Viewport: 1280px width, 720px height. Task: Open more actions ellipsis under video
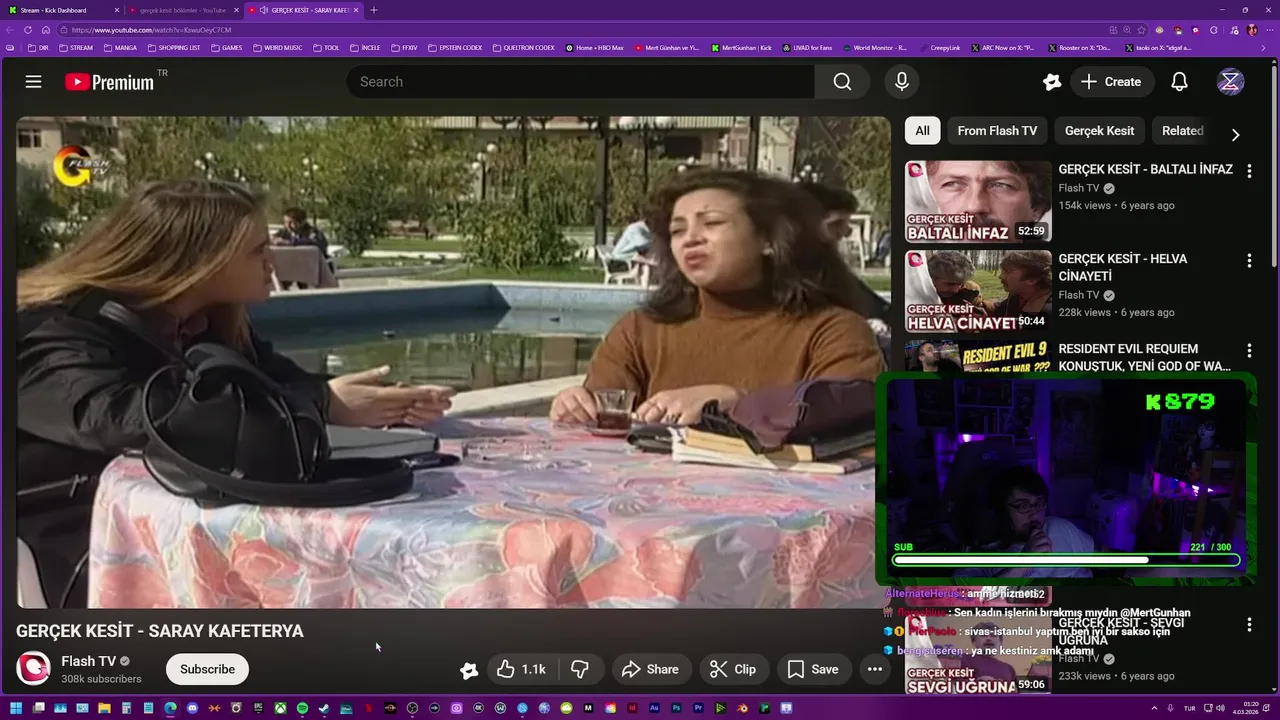(x=874, y=669)
